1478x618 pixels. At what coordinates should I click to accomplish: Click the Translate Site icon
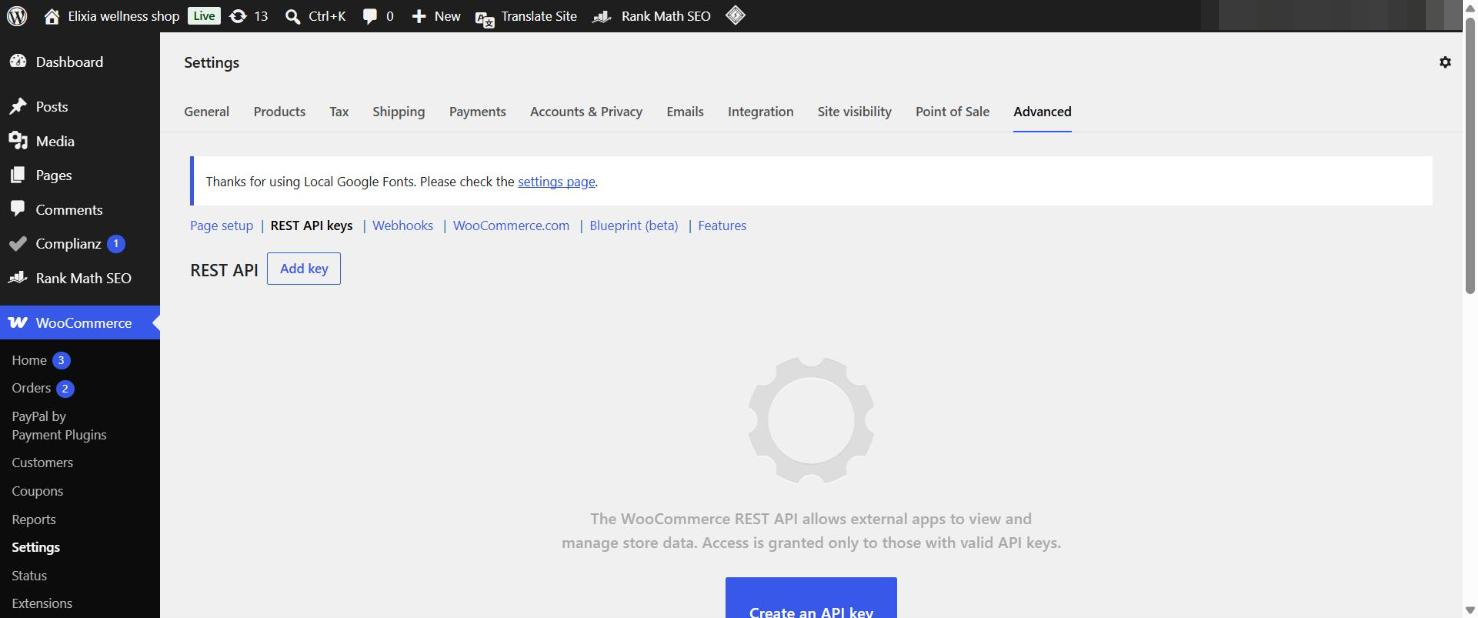pyautogui.click(x=485, y=17)
